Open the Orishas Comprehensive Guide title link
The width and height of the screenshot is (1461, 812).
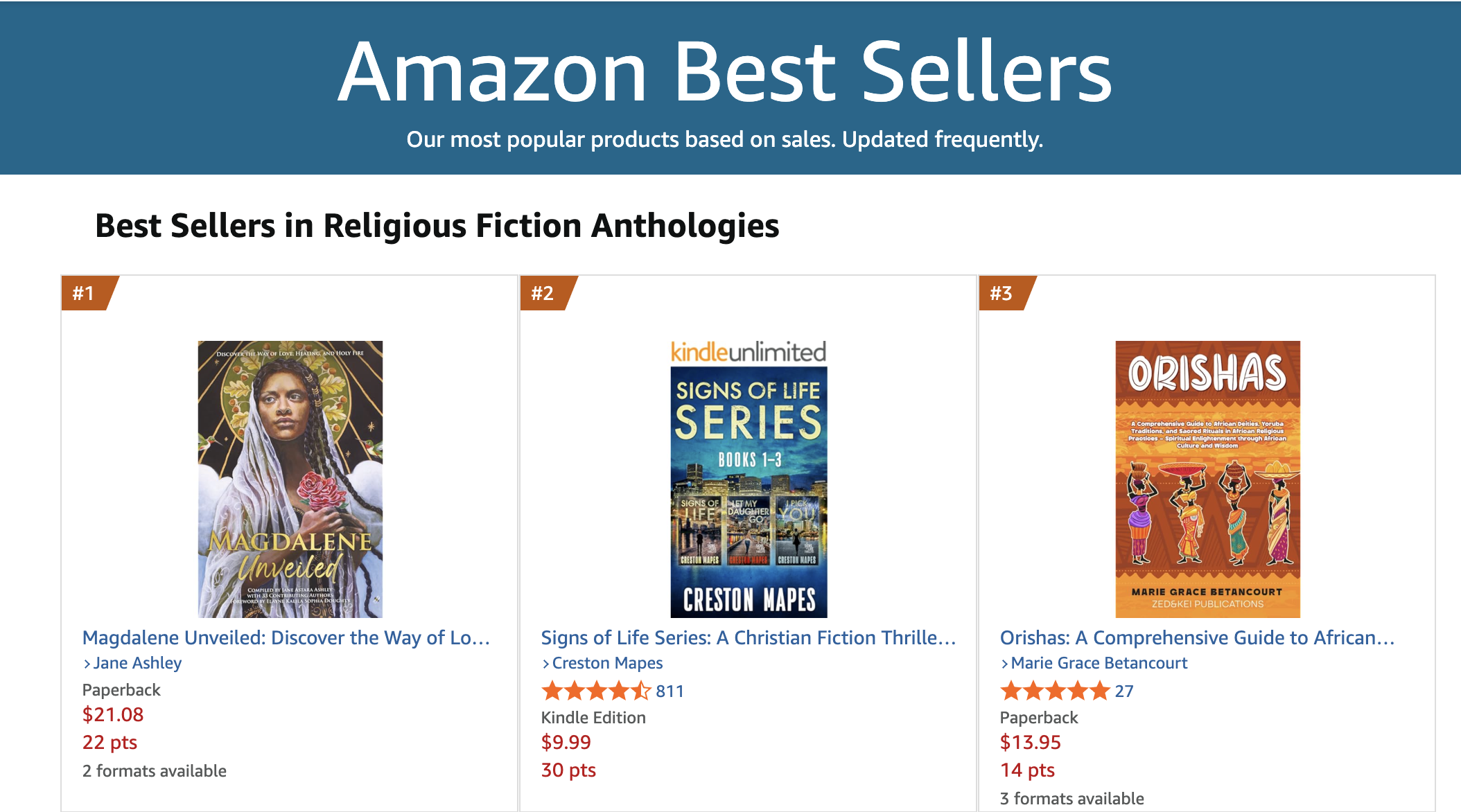pyautogui.click(x=1197, y=637)
